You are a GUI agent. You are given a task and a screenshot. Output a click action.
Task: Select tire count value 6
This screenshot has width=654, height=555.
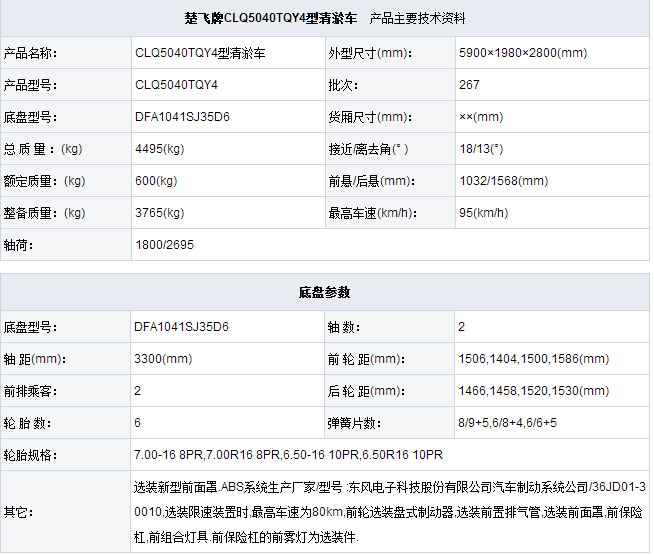tap(138, 423)
